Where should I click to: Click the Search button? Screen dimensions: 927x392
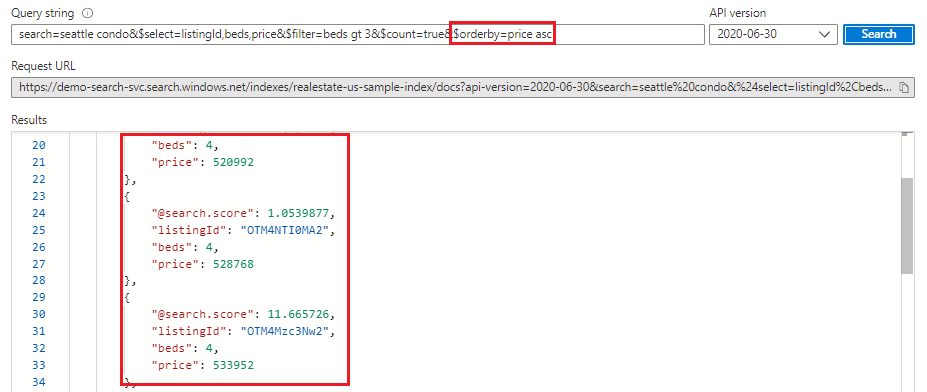(879, 34)
